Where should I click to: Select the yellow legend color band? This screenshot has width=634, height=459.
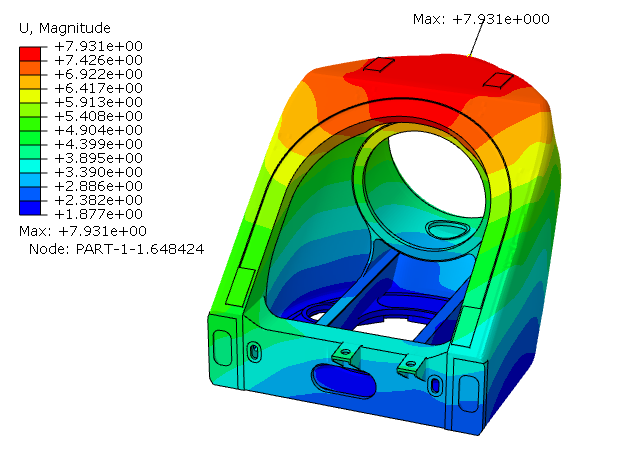[x=30, y=96]
